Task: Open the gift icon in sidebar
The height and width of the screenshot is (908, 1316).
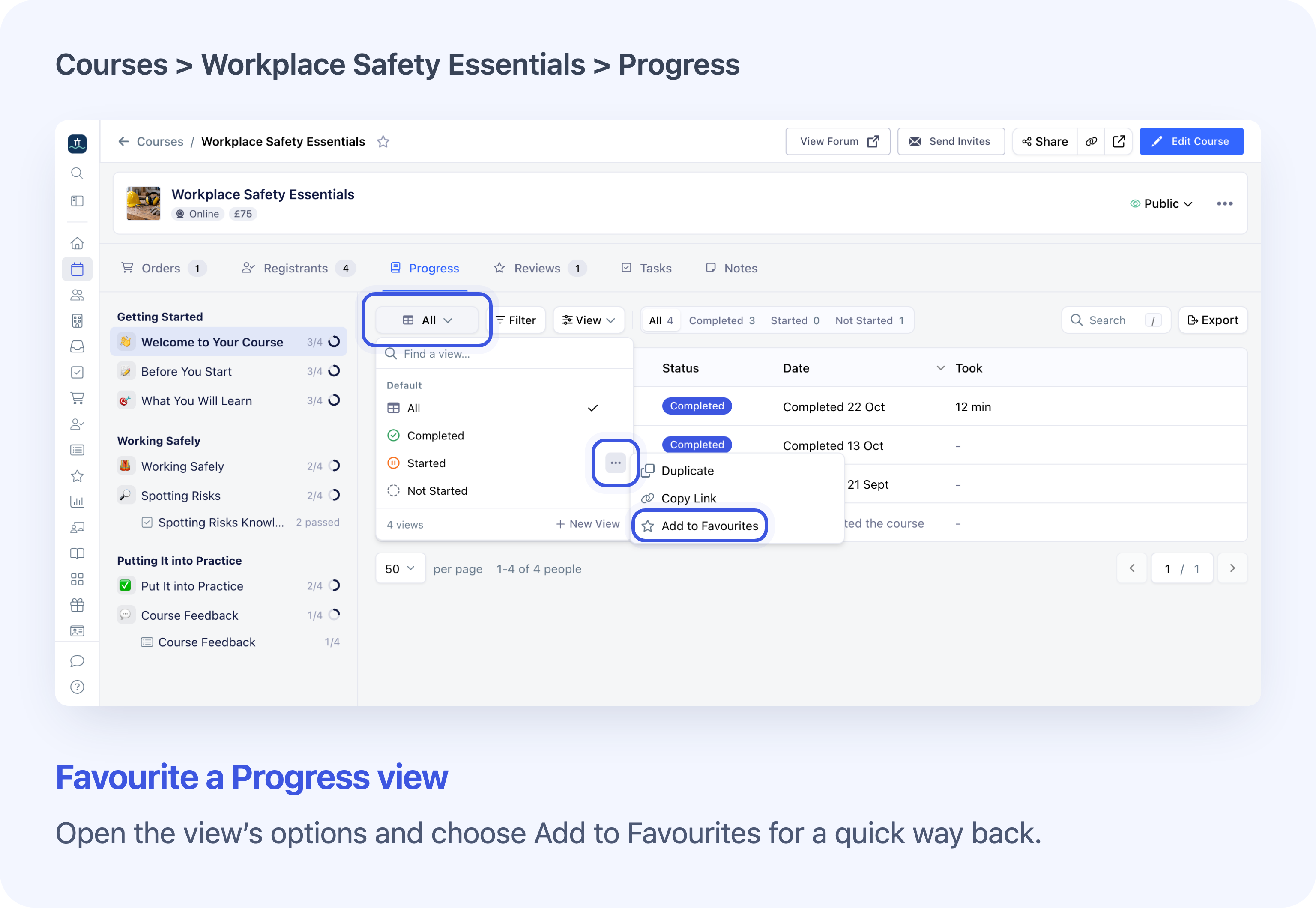Action: 77,605
